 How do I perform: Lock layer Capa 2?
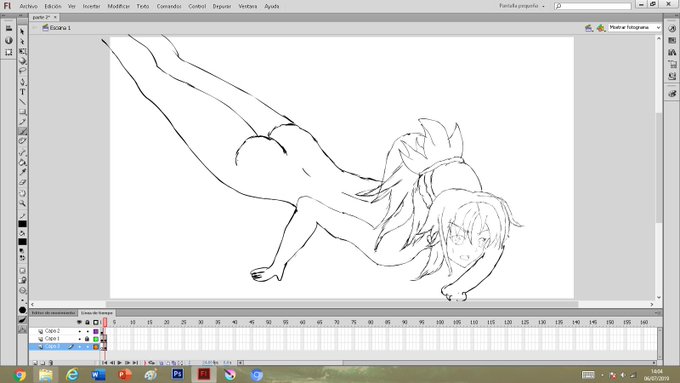pos(87,331)
